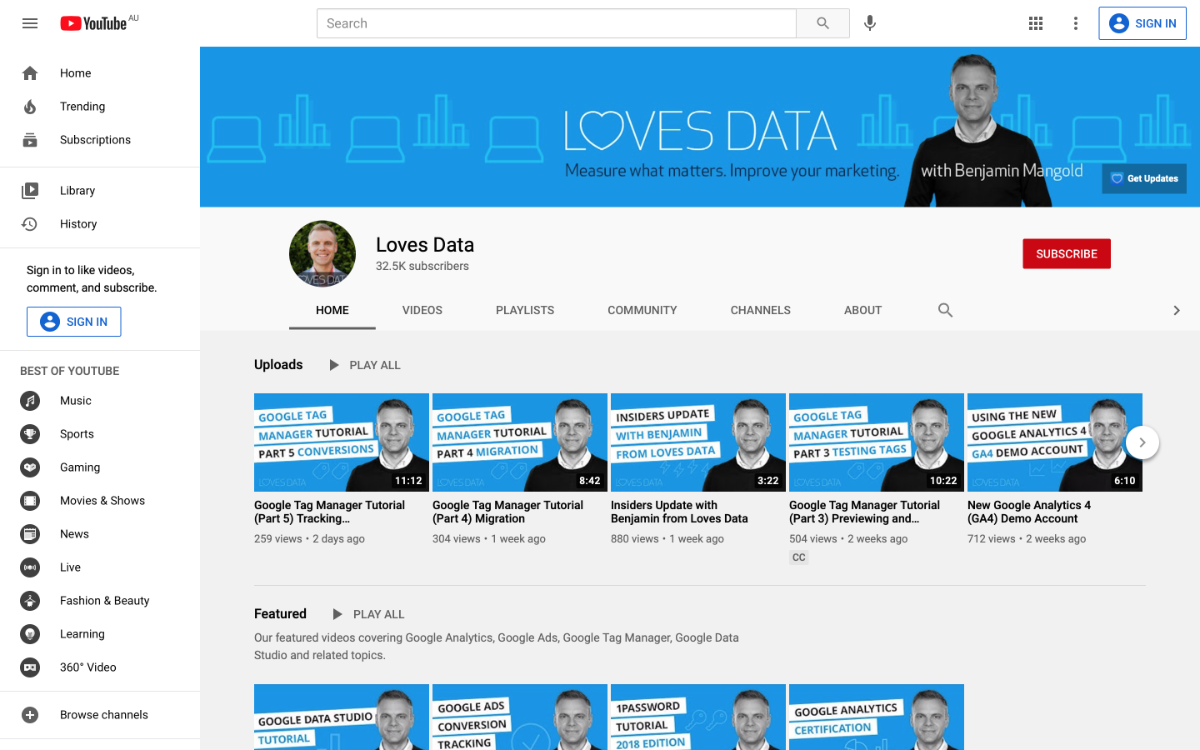Show next uploads with carousel arrow
Screen dimensions: 1200x750
(x=1142, y=442)
